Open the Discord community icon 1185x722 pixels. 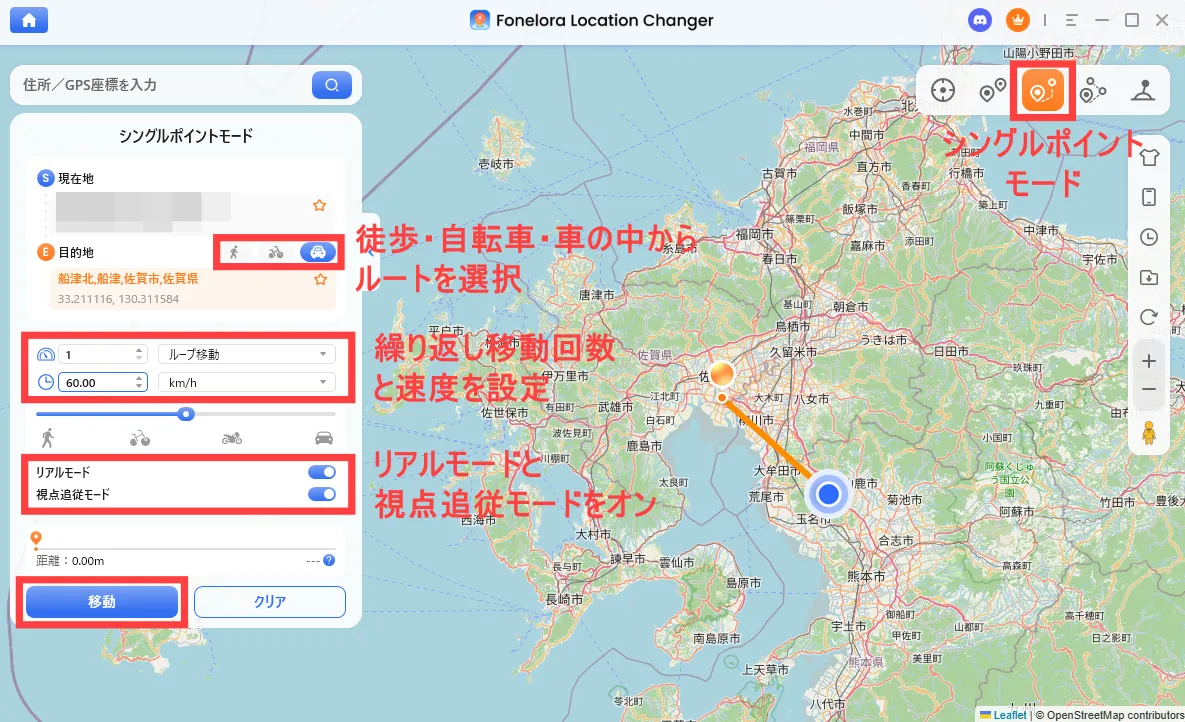pos(980,20)
